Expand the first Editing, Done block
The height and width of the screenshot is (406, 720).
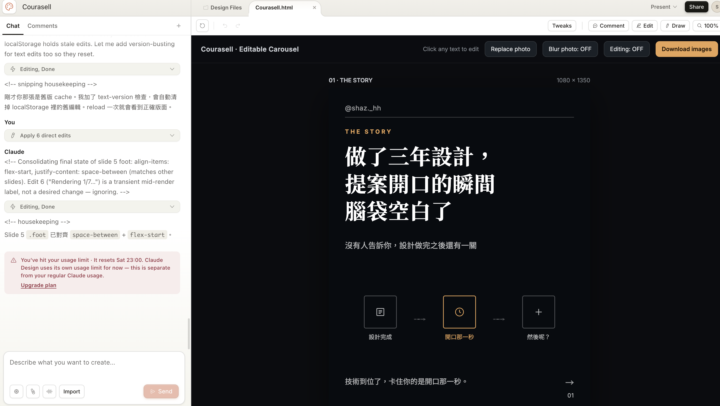[x=92, y=69]
